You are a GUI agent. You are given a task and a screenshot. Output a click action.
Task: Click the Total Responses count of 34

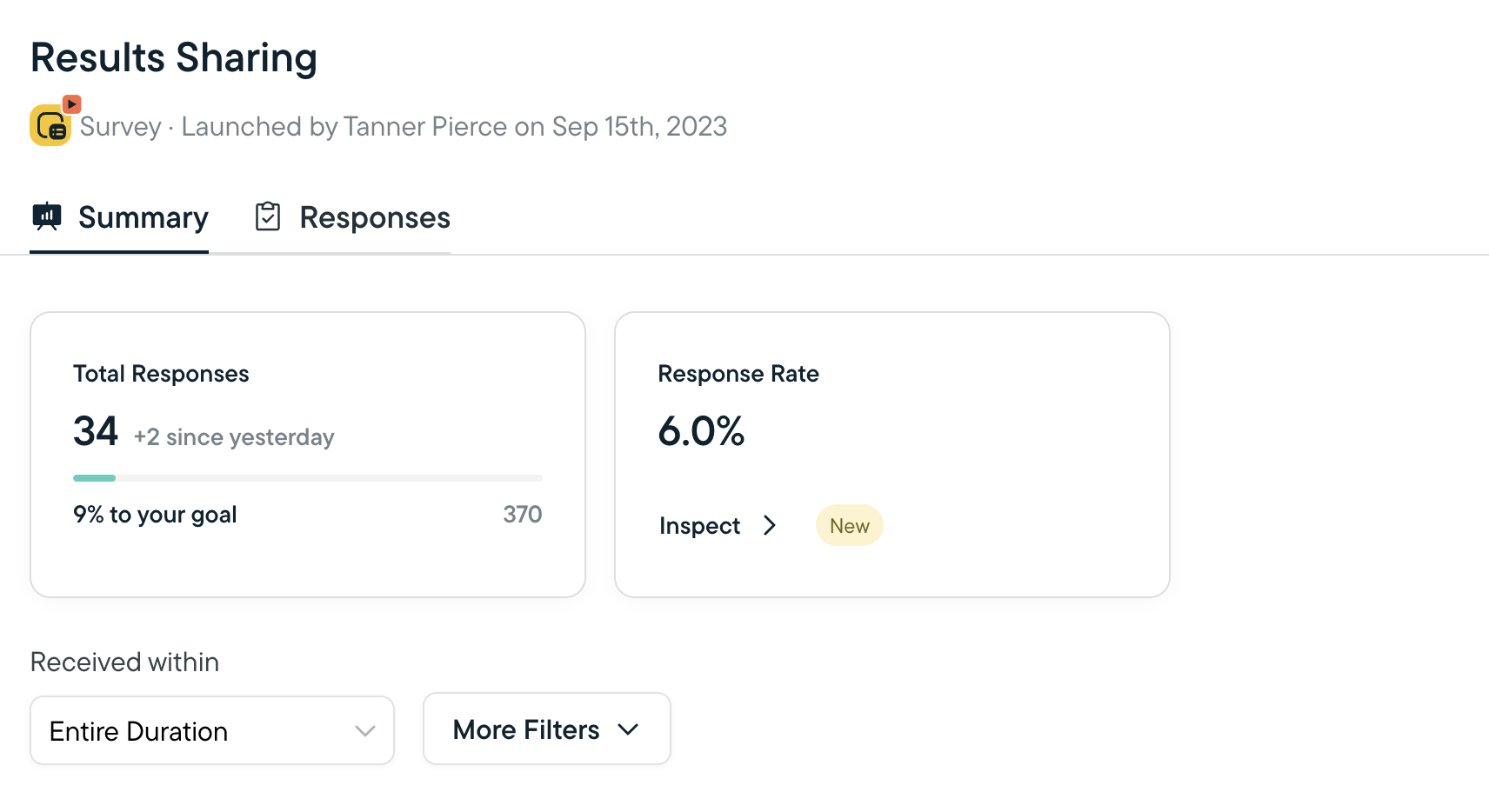[x=96, y=432]
